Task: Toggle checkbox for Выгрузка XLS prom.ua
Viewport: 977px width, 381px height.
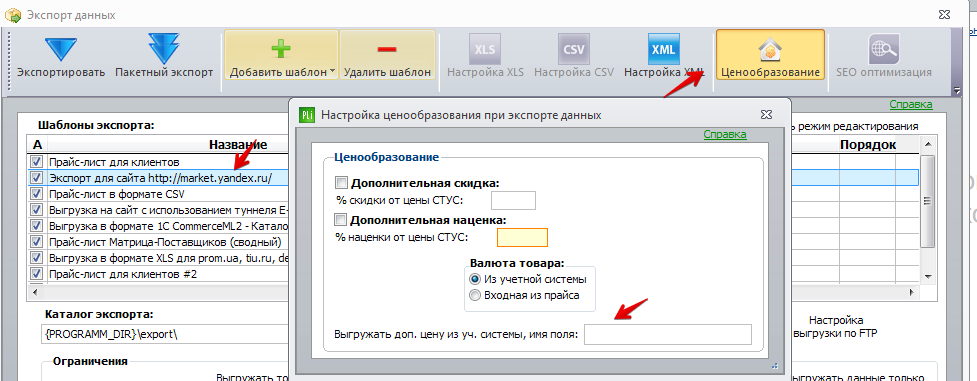Action: 36,258
